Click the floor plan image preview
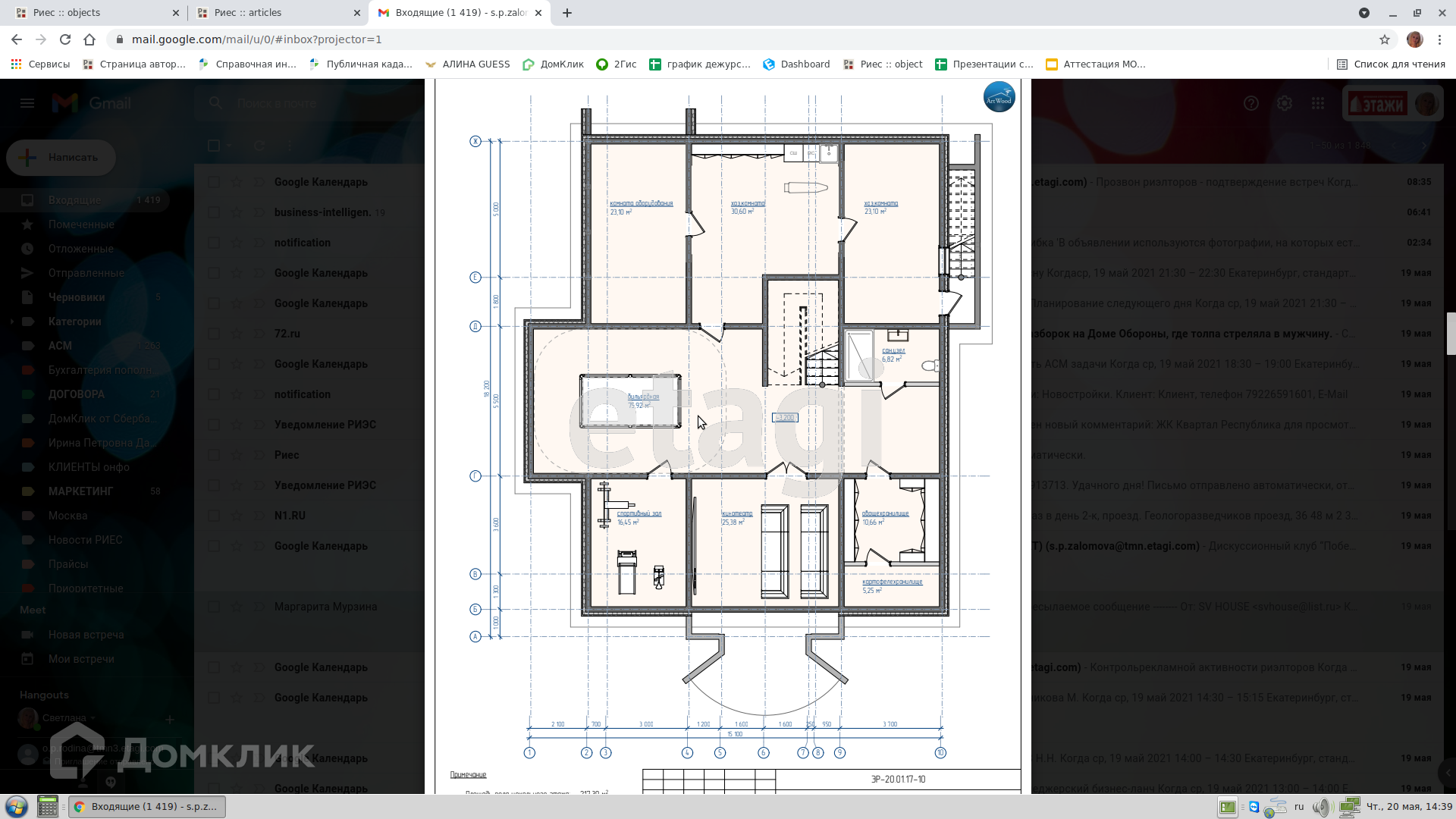This screenshot has height=819, width=1456. tap(728, 436)
